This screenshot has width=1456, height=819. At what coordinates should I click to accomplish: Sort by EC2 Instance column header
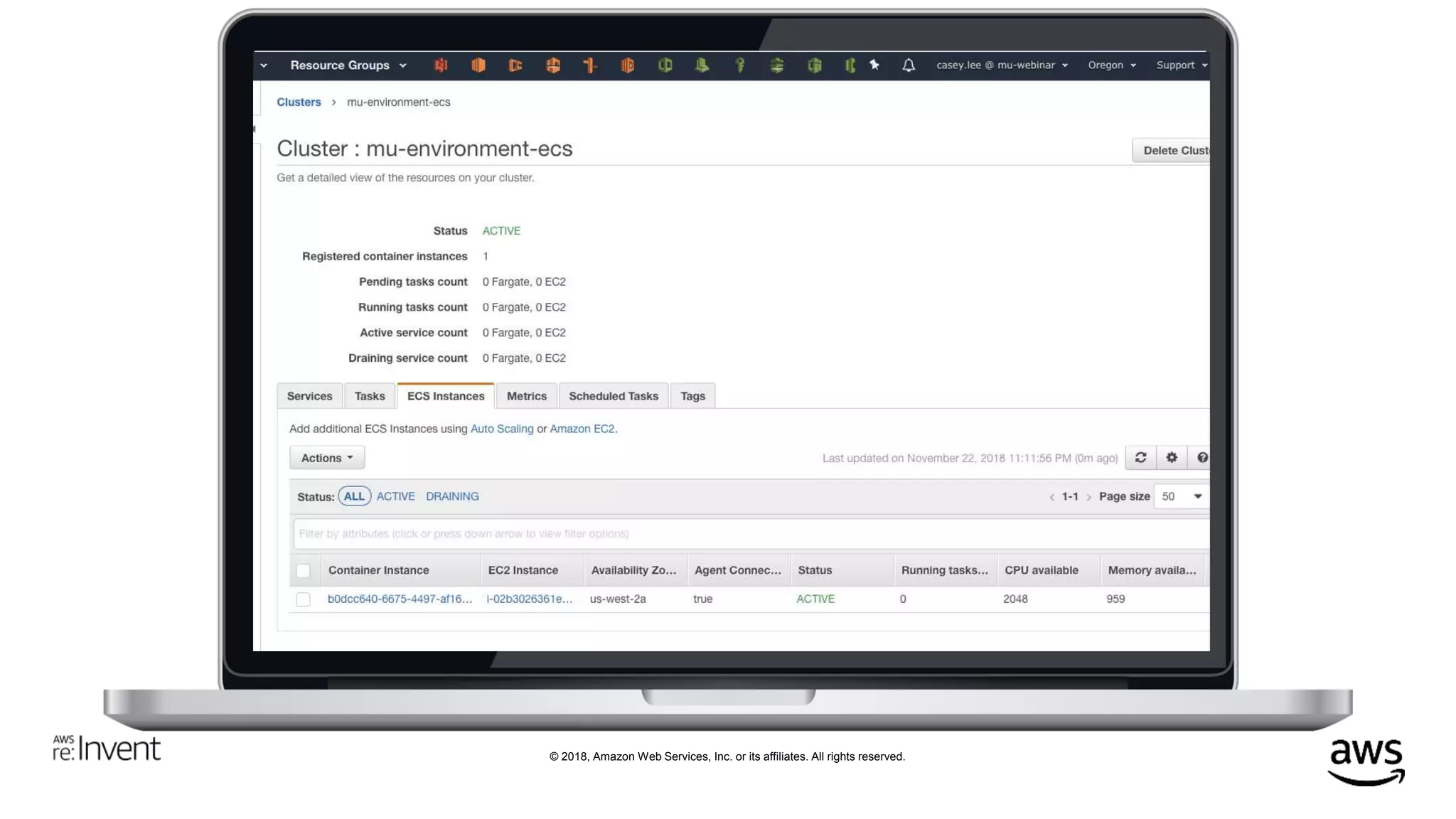point(532,571)
